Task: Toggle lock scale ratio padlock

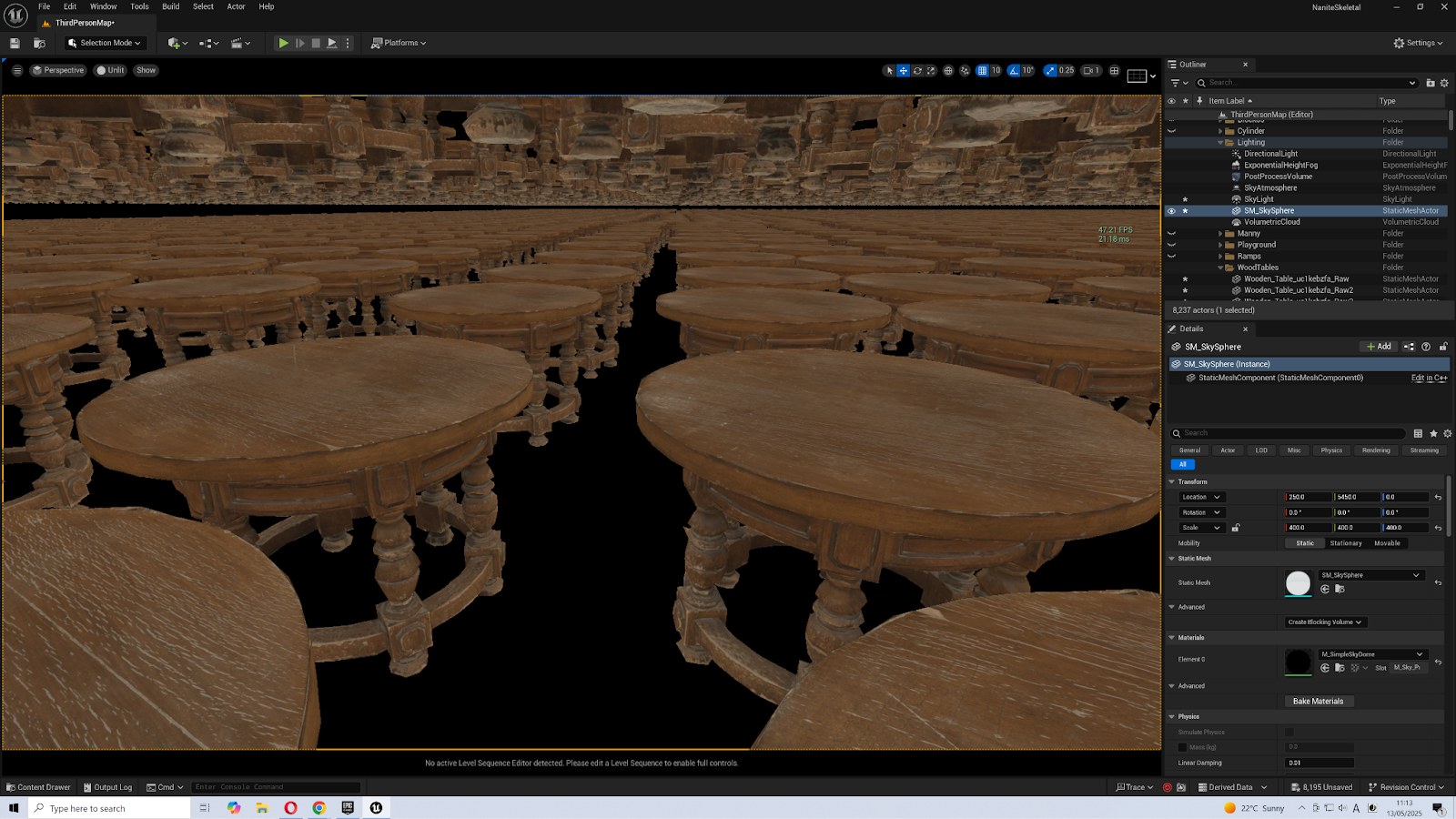Action: (1235, 528)
